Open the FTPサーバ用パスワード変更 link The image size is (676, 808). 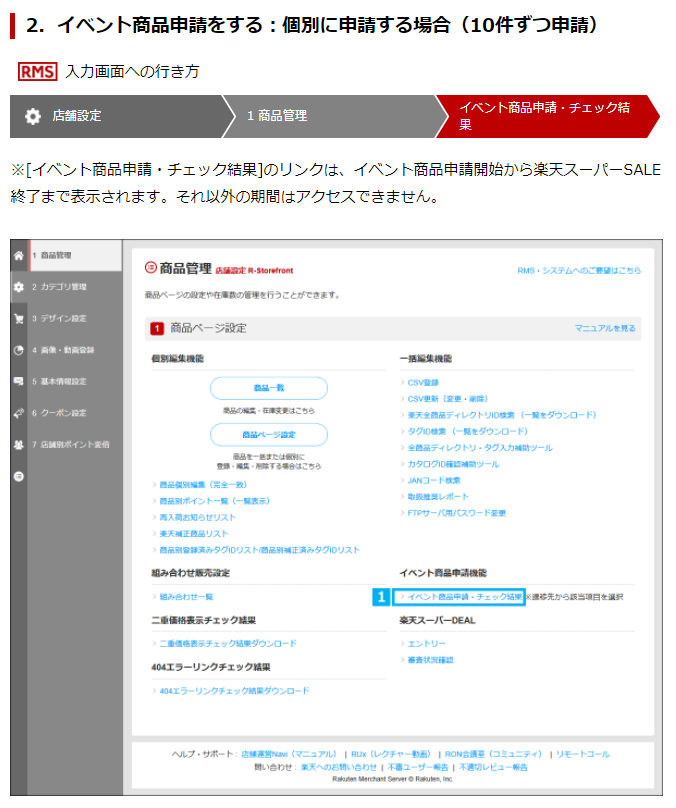[457, 513]
